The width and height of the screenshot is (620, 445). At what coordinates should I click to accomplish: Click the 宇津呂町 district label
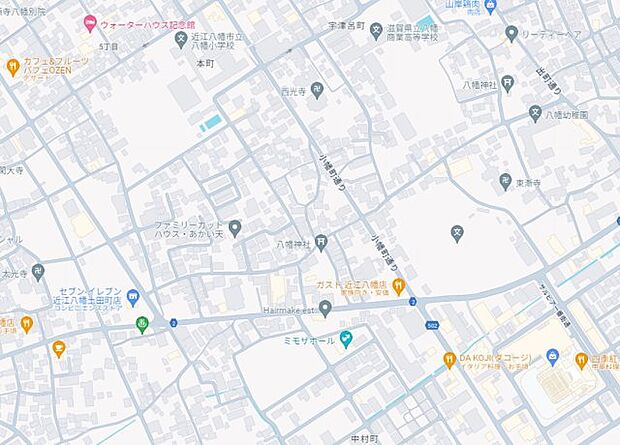pos(346,26)
